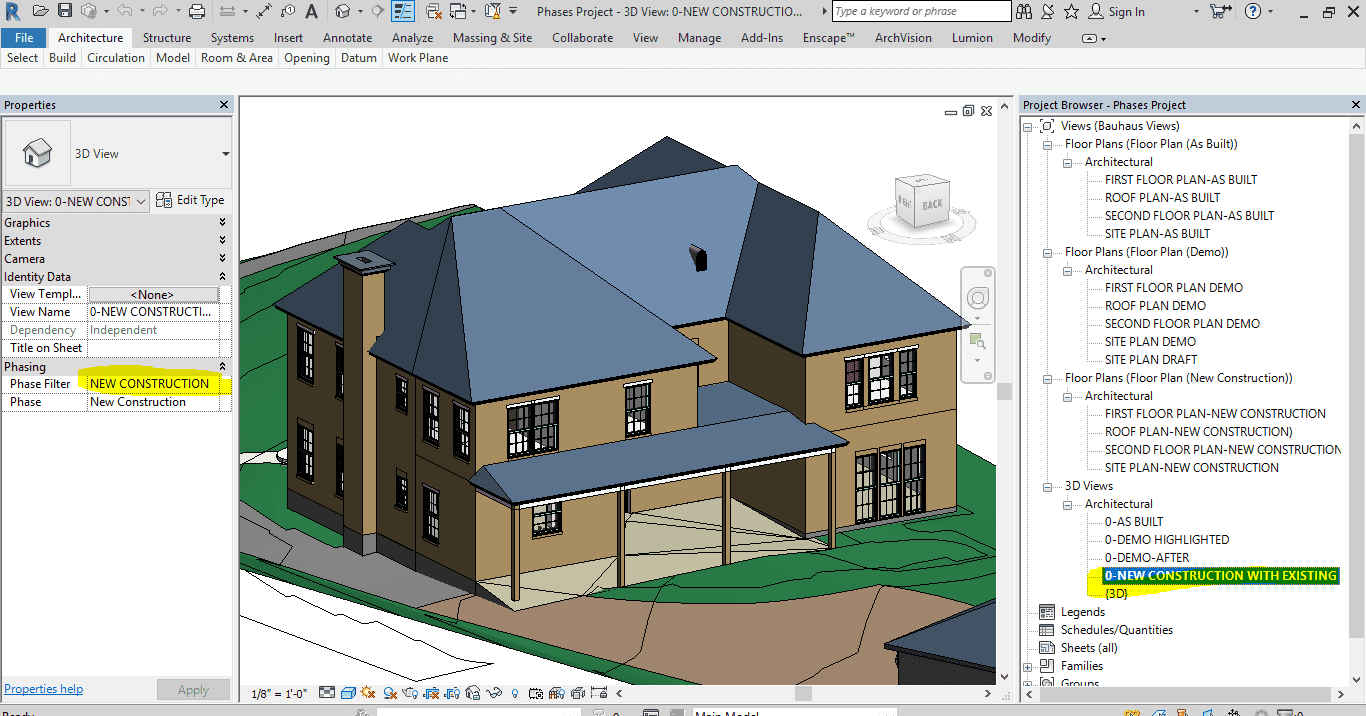Select the Text tool letter A icon
This screenshot has height=716, width=1366.
[311, 12]
